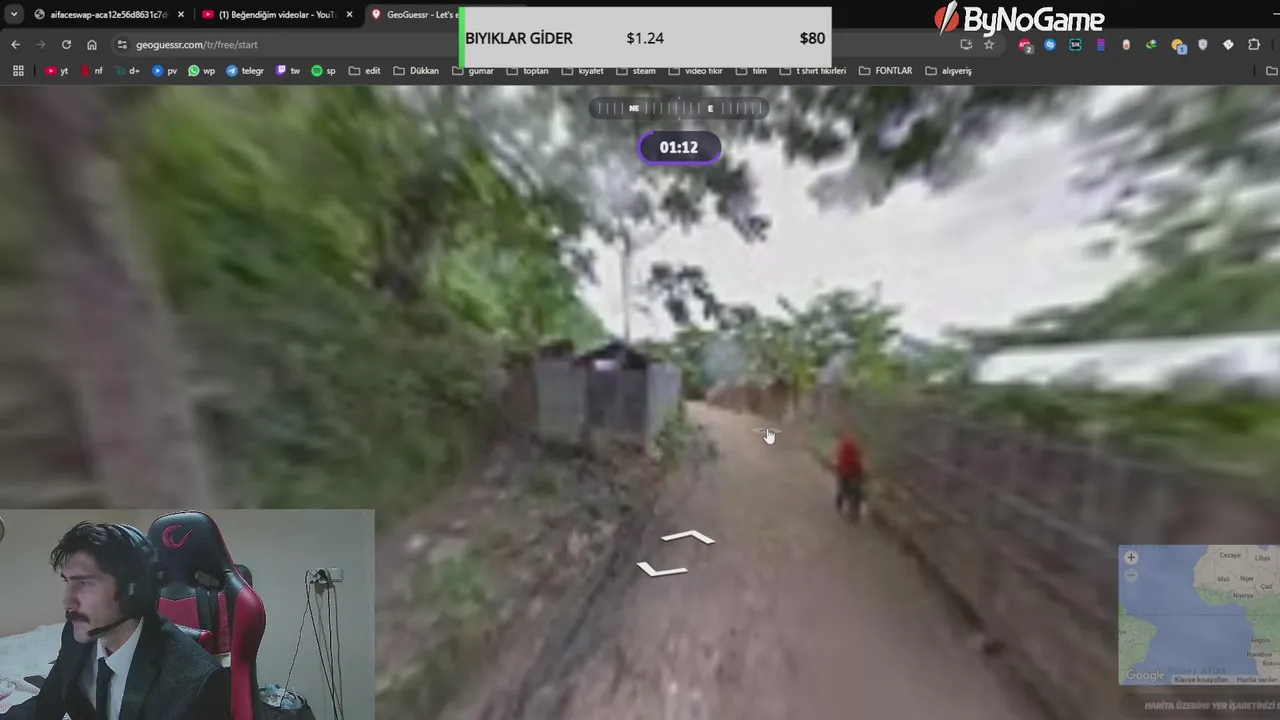Expand the Dükkan bookmark folder
1280x720 pixels.
point(416,71)
